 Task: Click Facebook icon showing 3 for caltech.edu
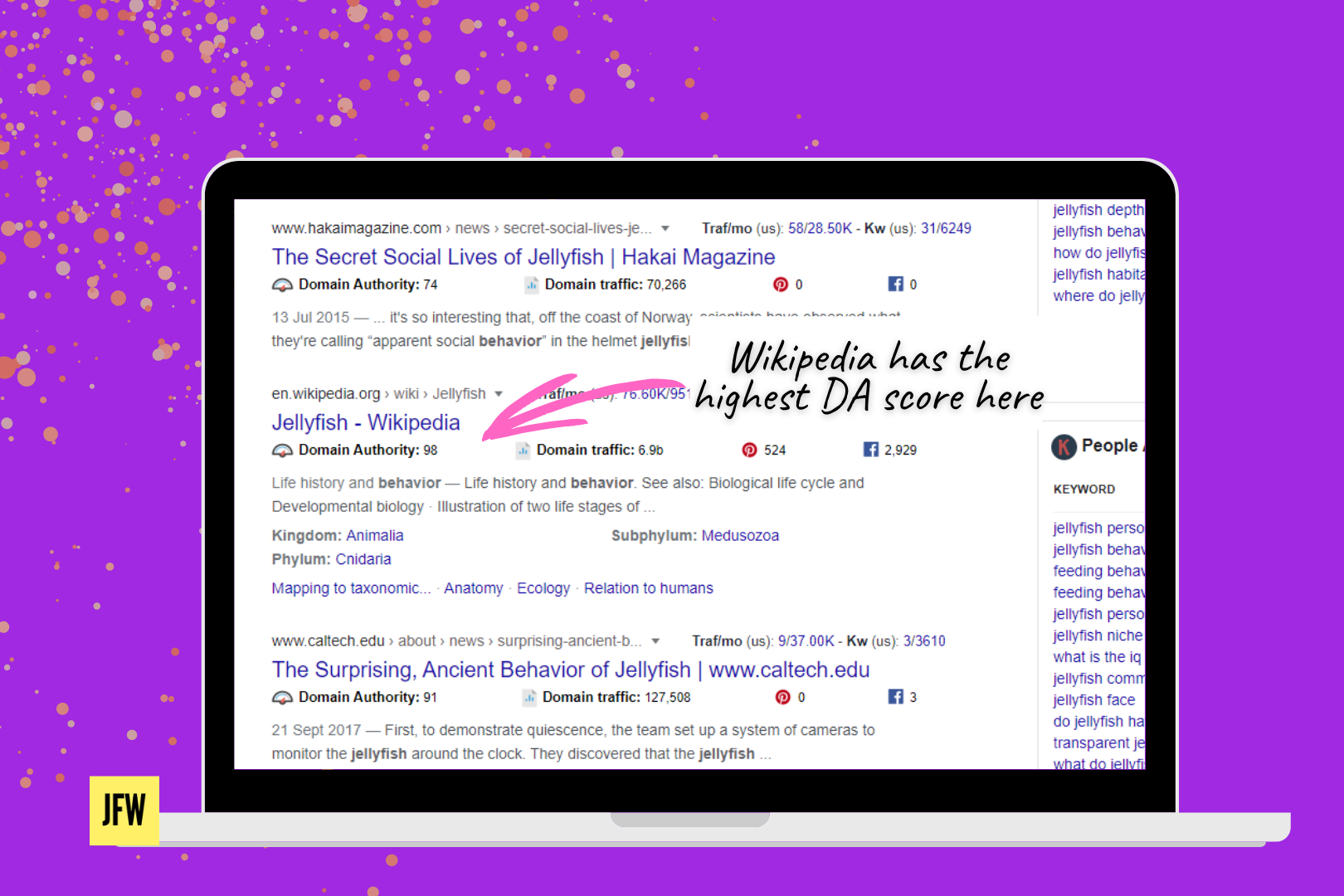point(896,696)
